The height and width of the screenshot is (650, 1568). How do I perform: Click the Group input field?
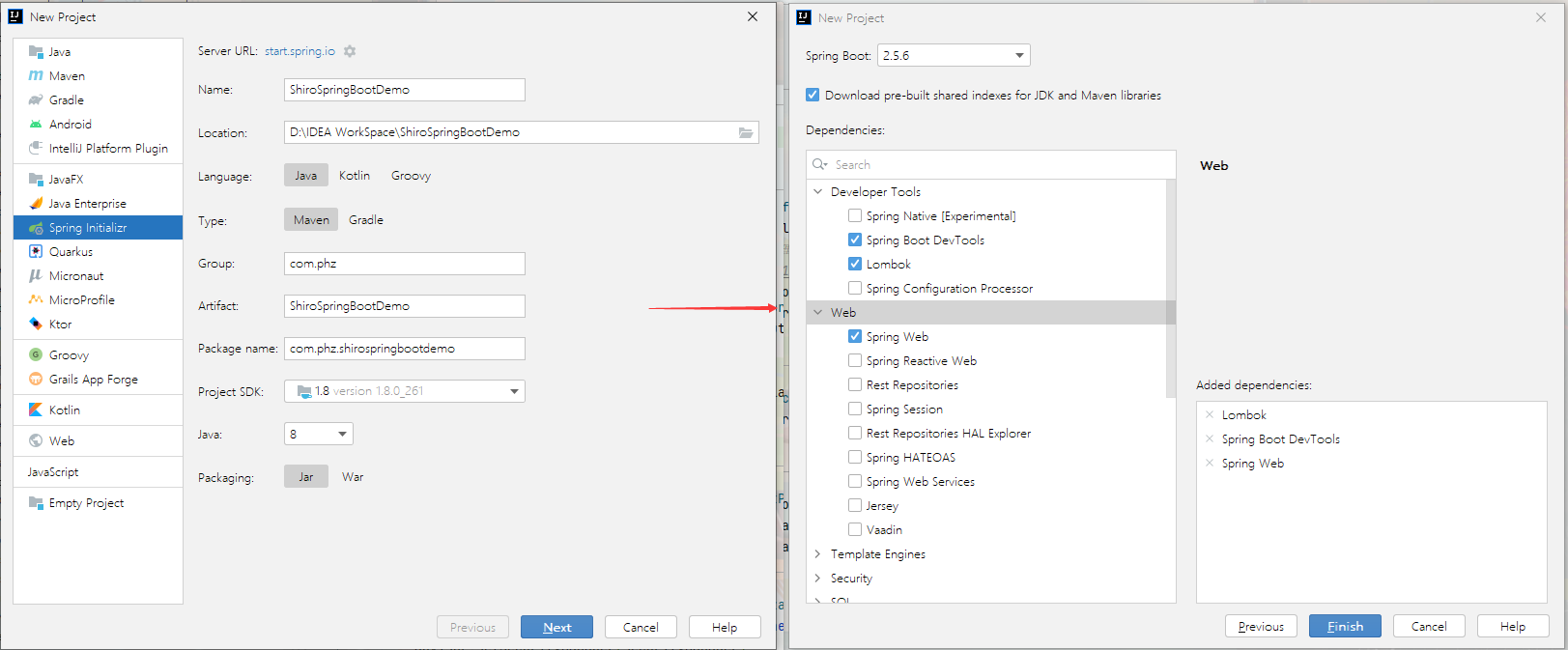[x=405, y=264]
